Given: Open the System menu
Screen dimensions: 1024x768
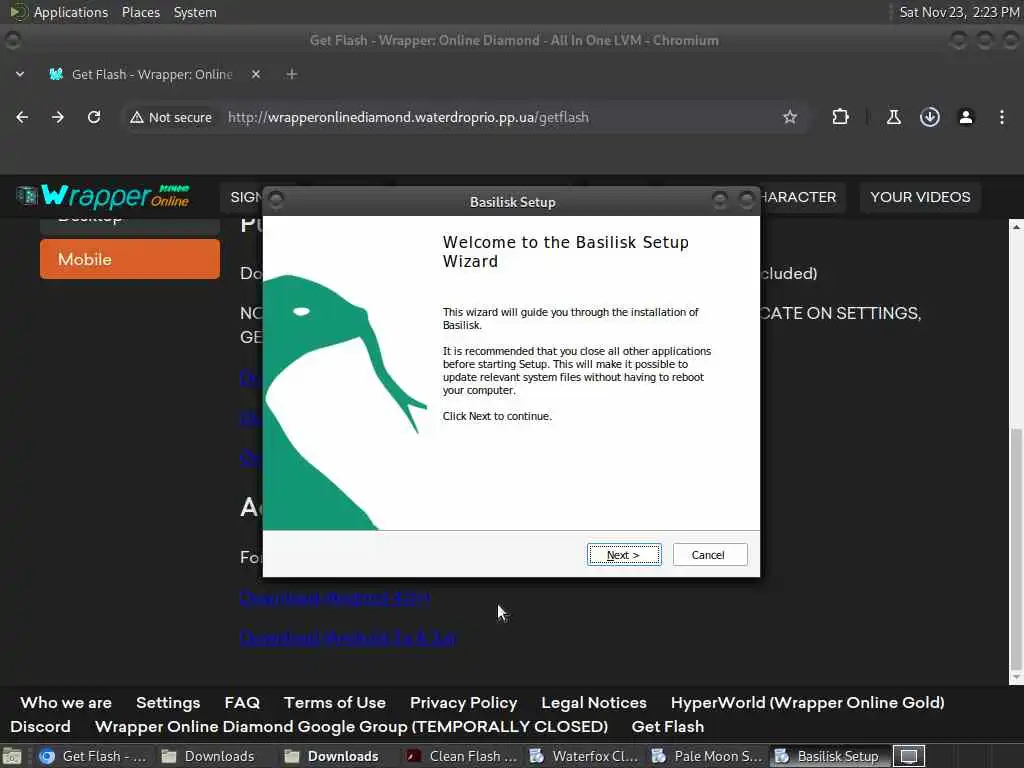Looking at the screenshot, I should coord(195,12).
